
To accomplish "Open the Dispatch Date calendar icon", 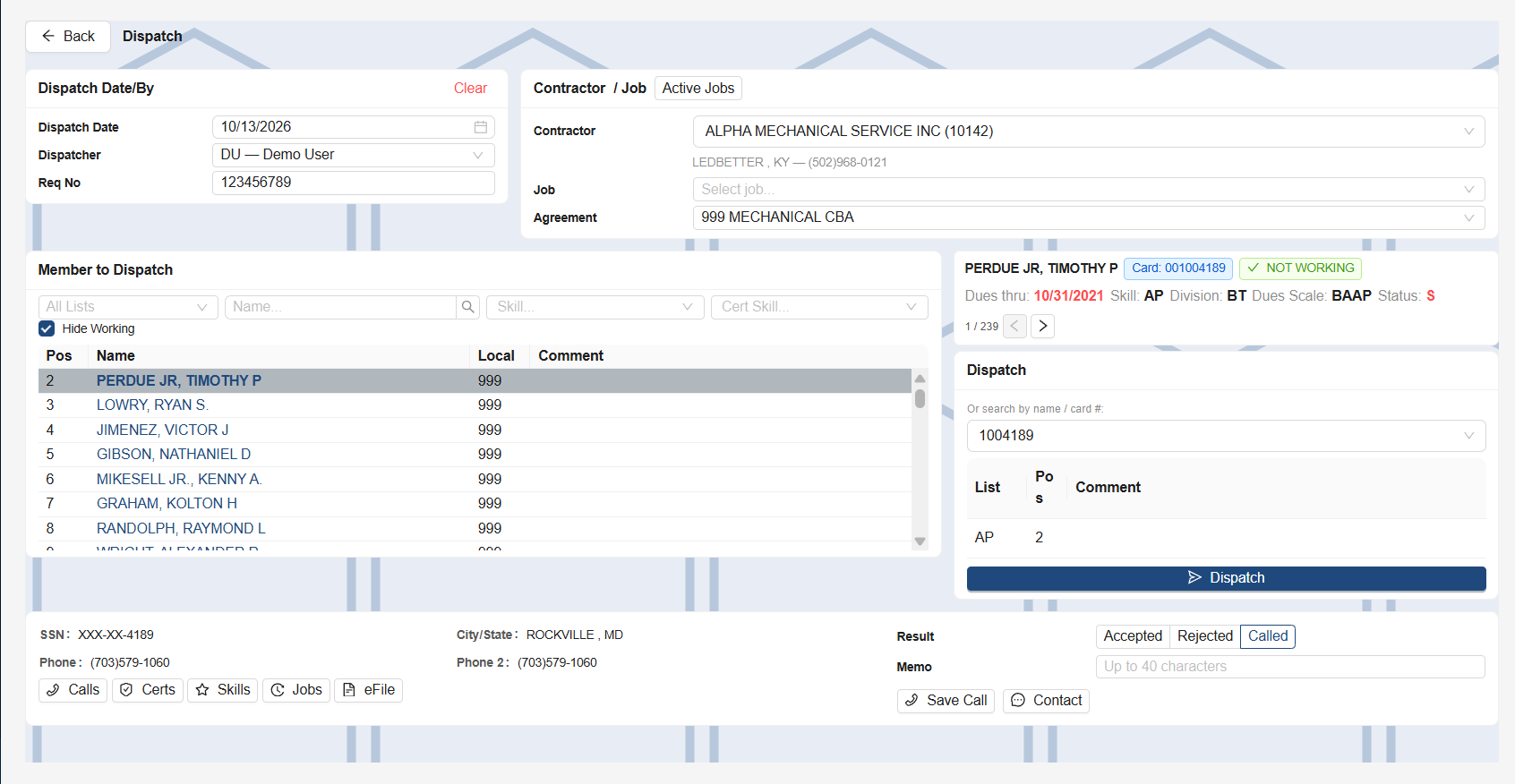I will tap(481, 127).
